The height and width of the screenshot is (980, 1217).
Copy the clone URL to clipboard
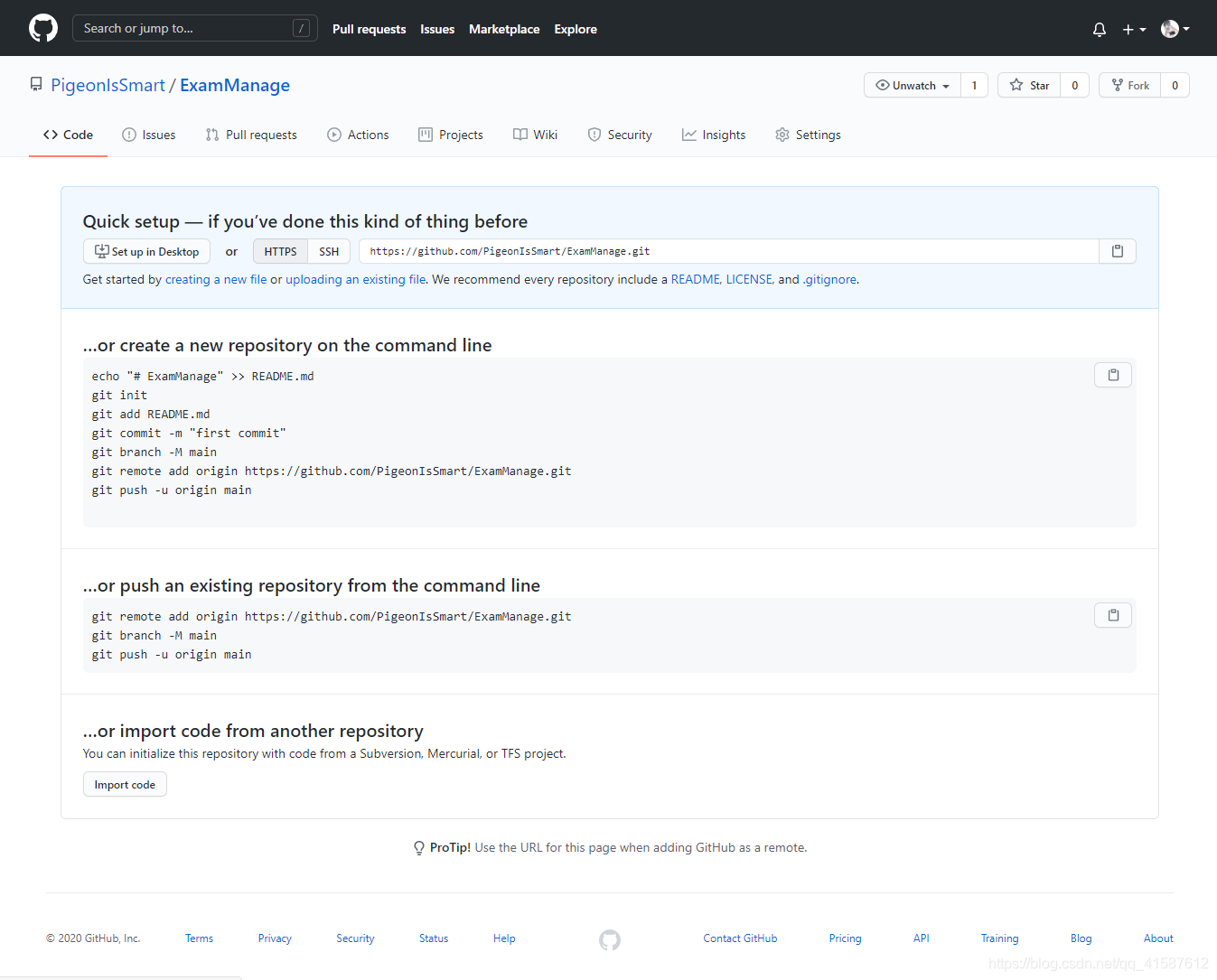(x=1118, y=251)
